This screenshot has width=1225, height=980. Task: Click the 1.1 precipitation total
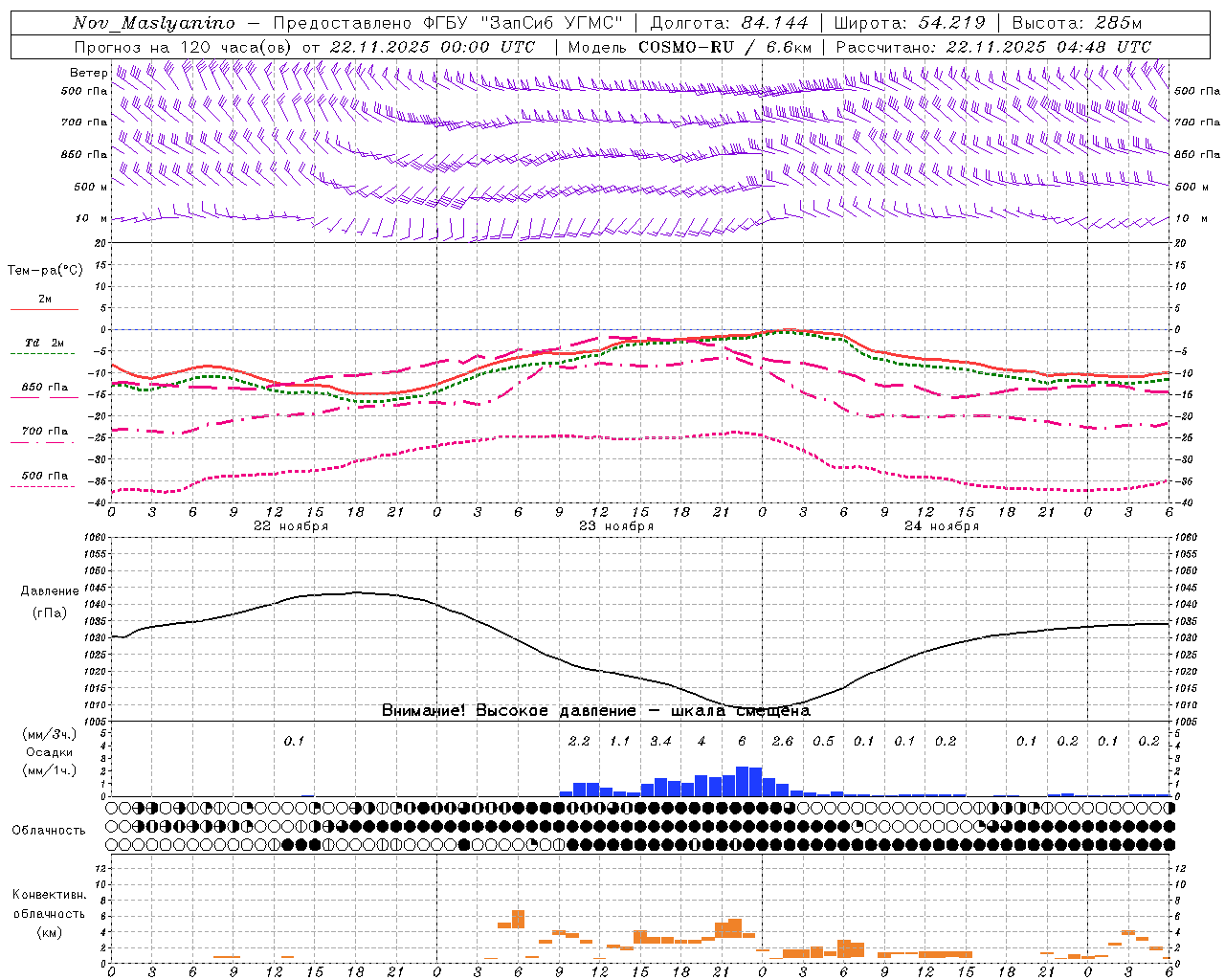coord(620,742)
